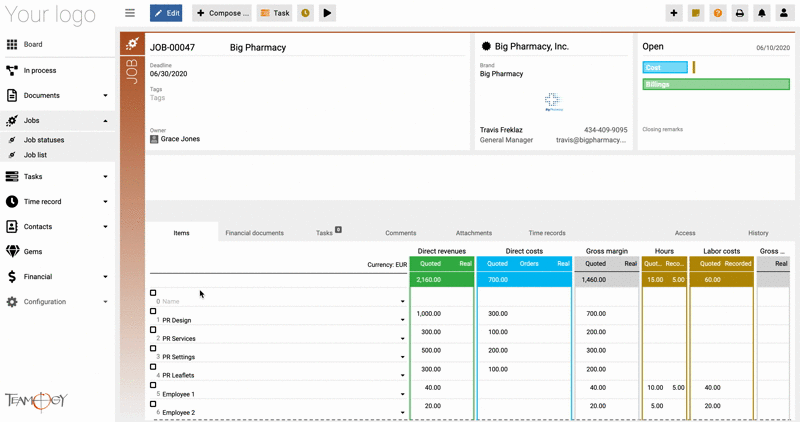This screenshot has width=800, height=422.
Task: Click the green Billings progress bar
Action: pos(716,84)
